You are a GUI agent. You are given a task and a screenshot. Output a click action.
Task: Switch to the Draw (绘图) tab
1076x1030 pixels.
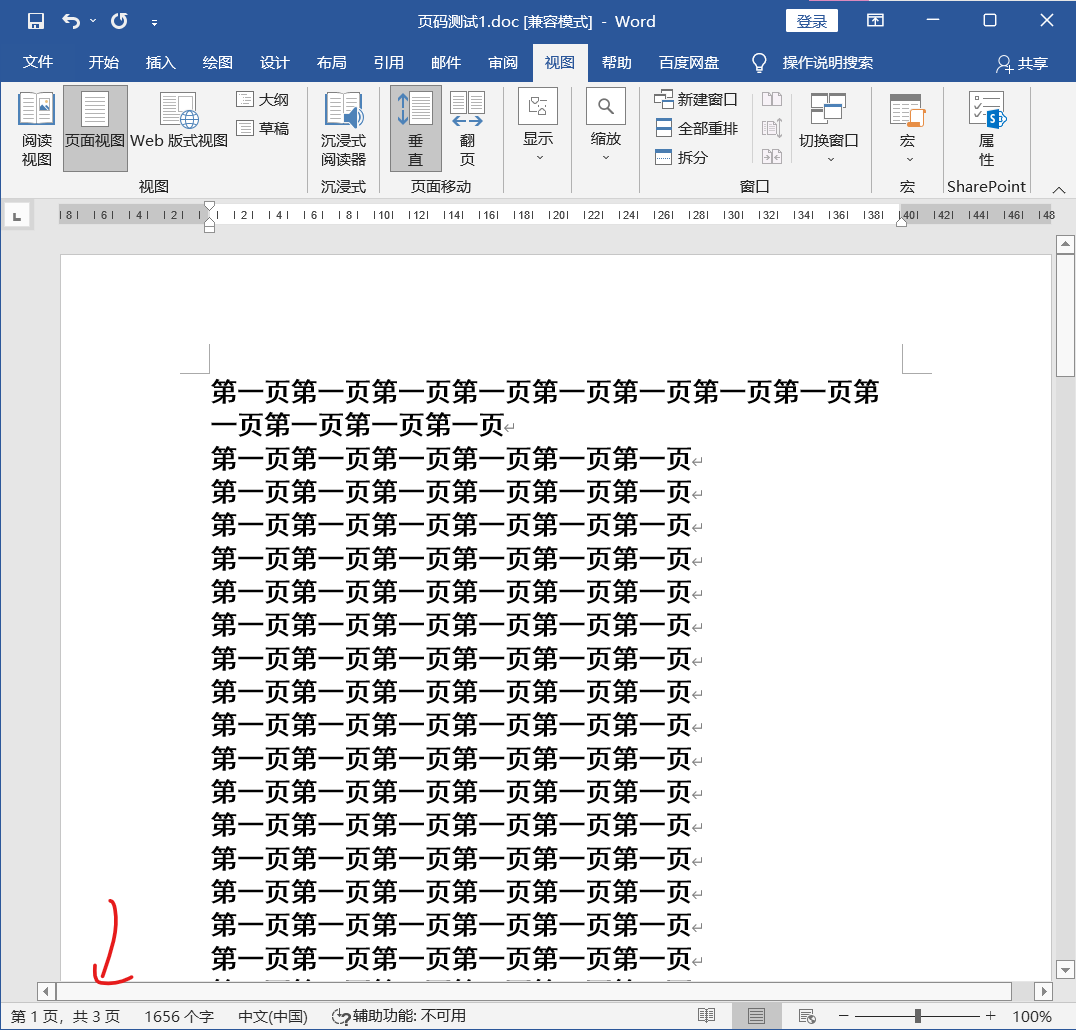pos(218,62)
